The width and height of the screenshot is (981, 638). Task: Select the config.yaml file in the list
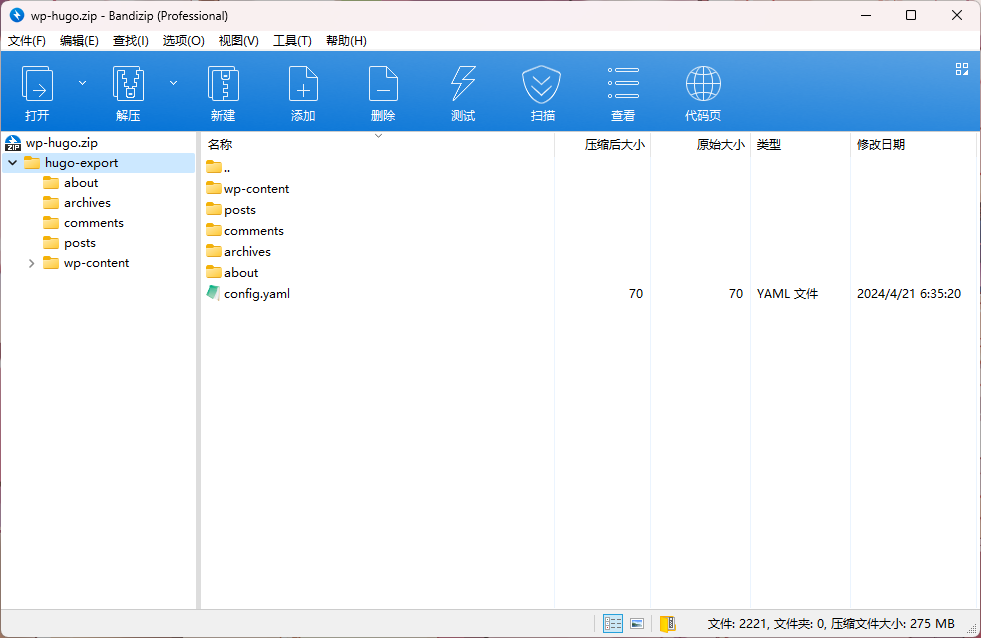point(256,294)
